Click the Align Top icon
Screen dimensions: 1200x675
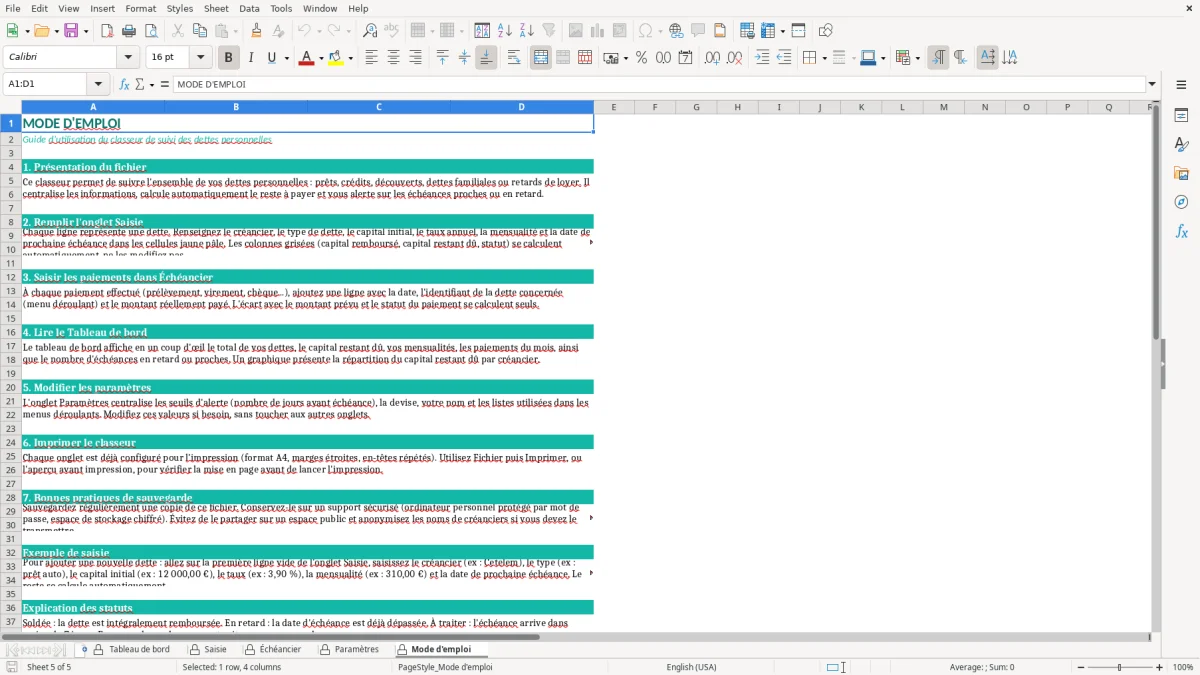(442, 58)
